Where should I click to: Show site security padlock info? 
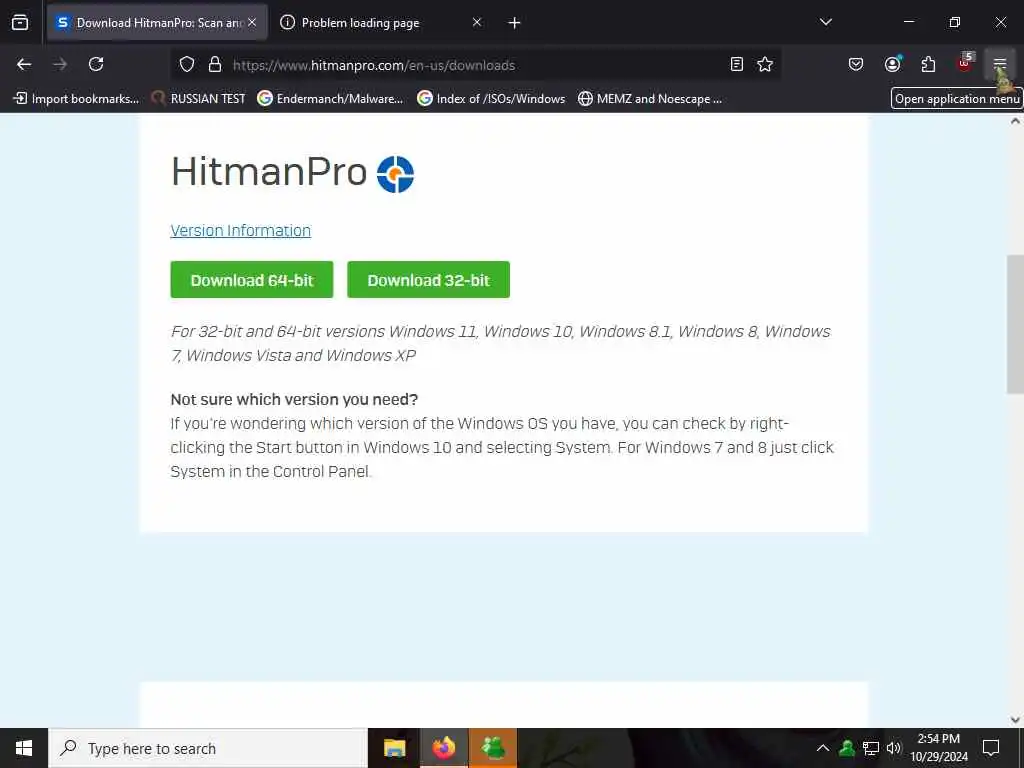[215, 65]
